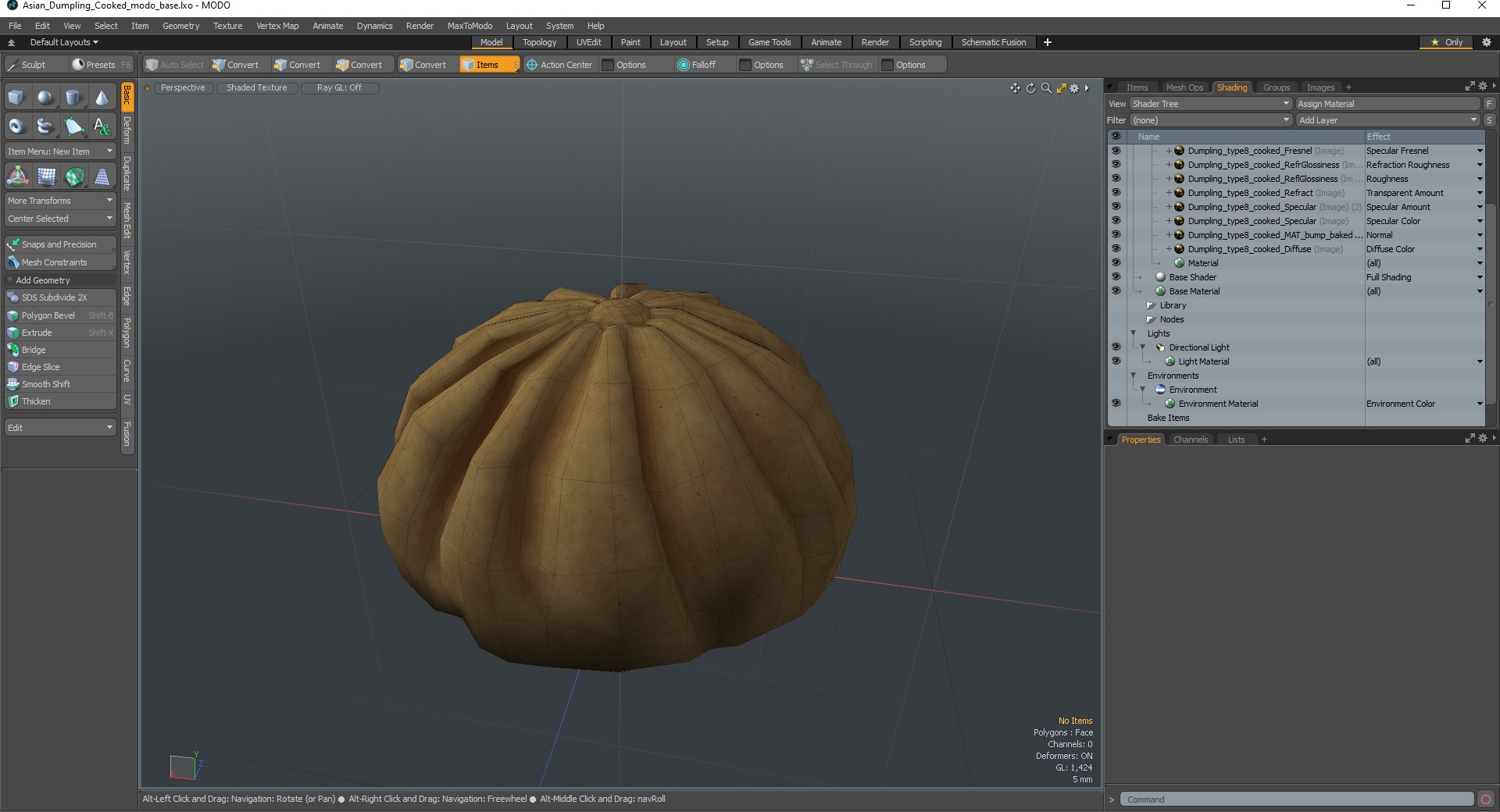The height and width of the screenshot is (812, 1500).
Task: Toggle Select Through mode
Action: point(836,65)
